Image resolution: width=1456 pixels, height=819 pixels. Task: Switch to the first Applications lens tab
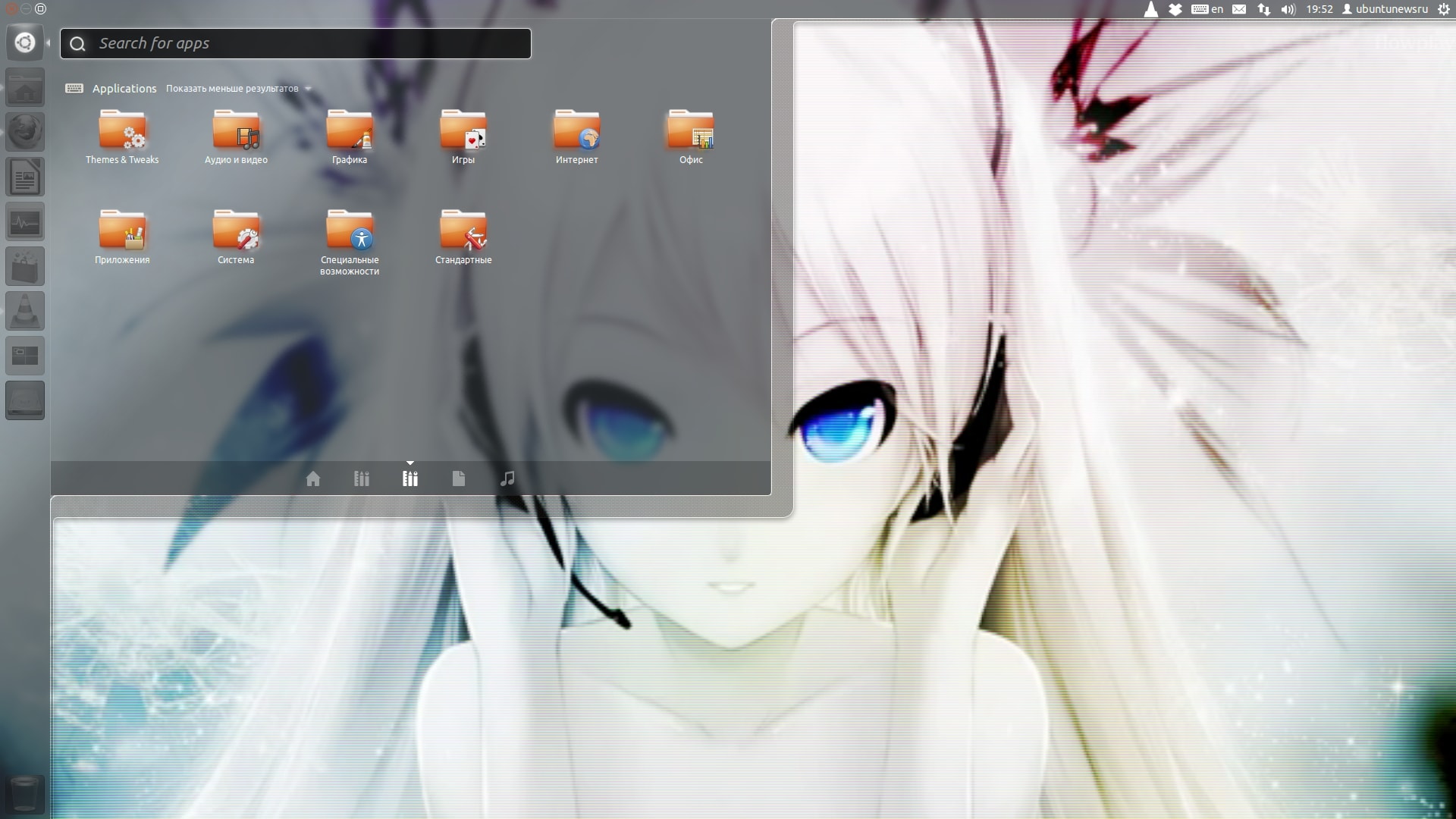362,479
